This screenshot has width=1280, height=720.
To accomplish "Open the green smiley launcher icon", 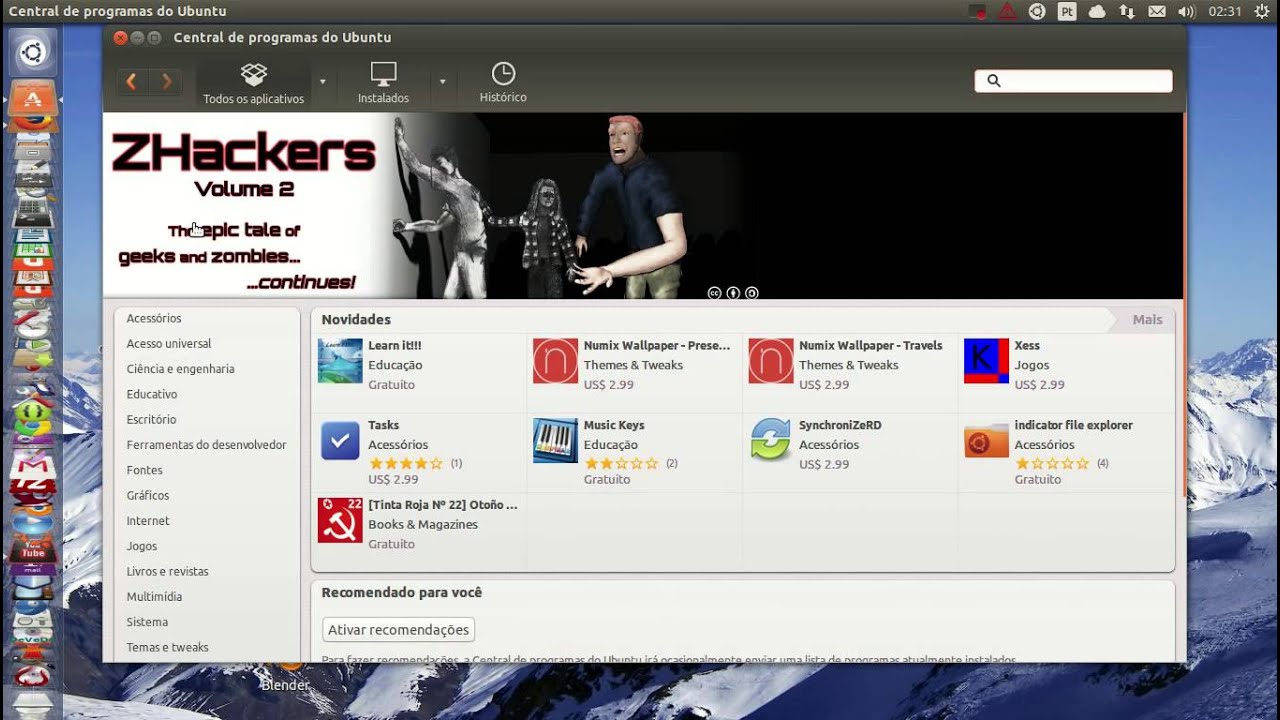I will click(x=32, y=413).
